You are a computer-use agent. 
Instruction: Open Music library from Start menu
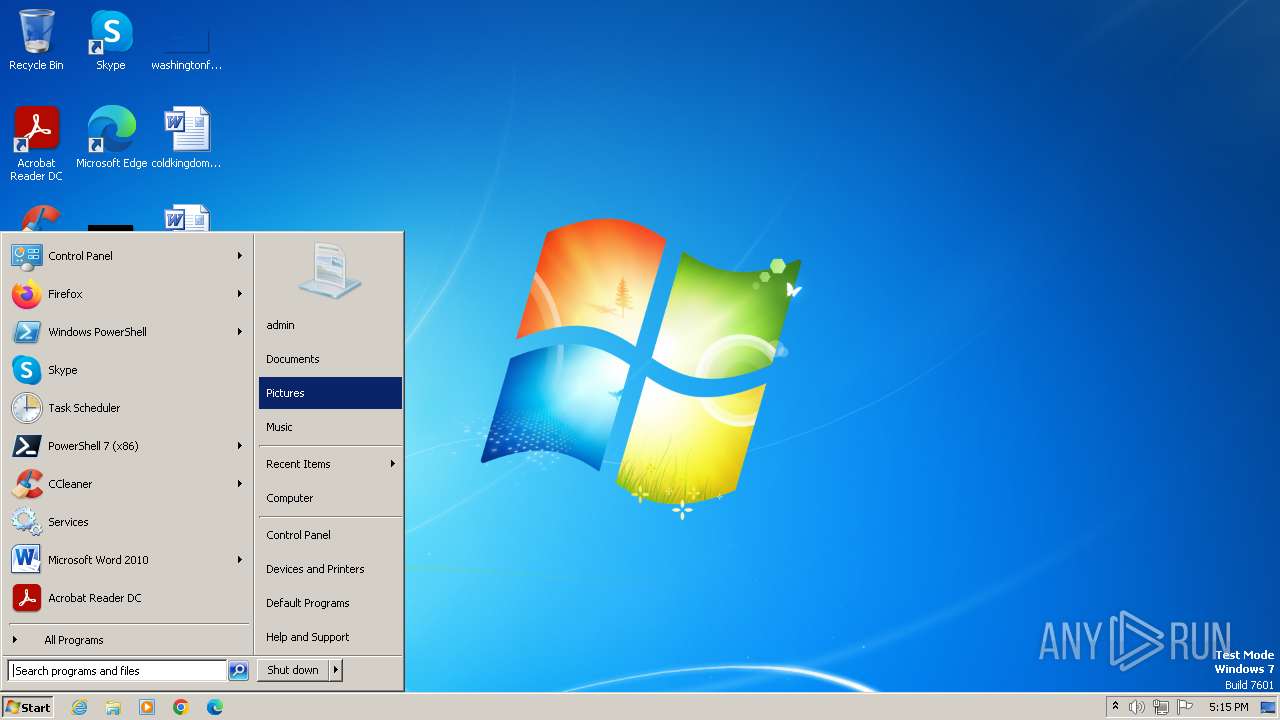coord(330,427)
